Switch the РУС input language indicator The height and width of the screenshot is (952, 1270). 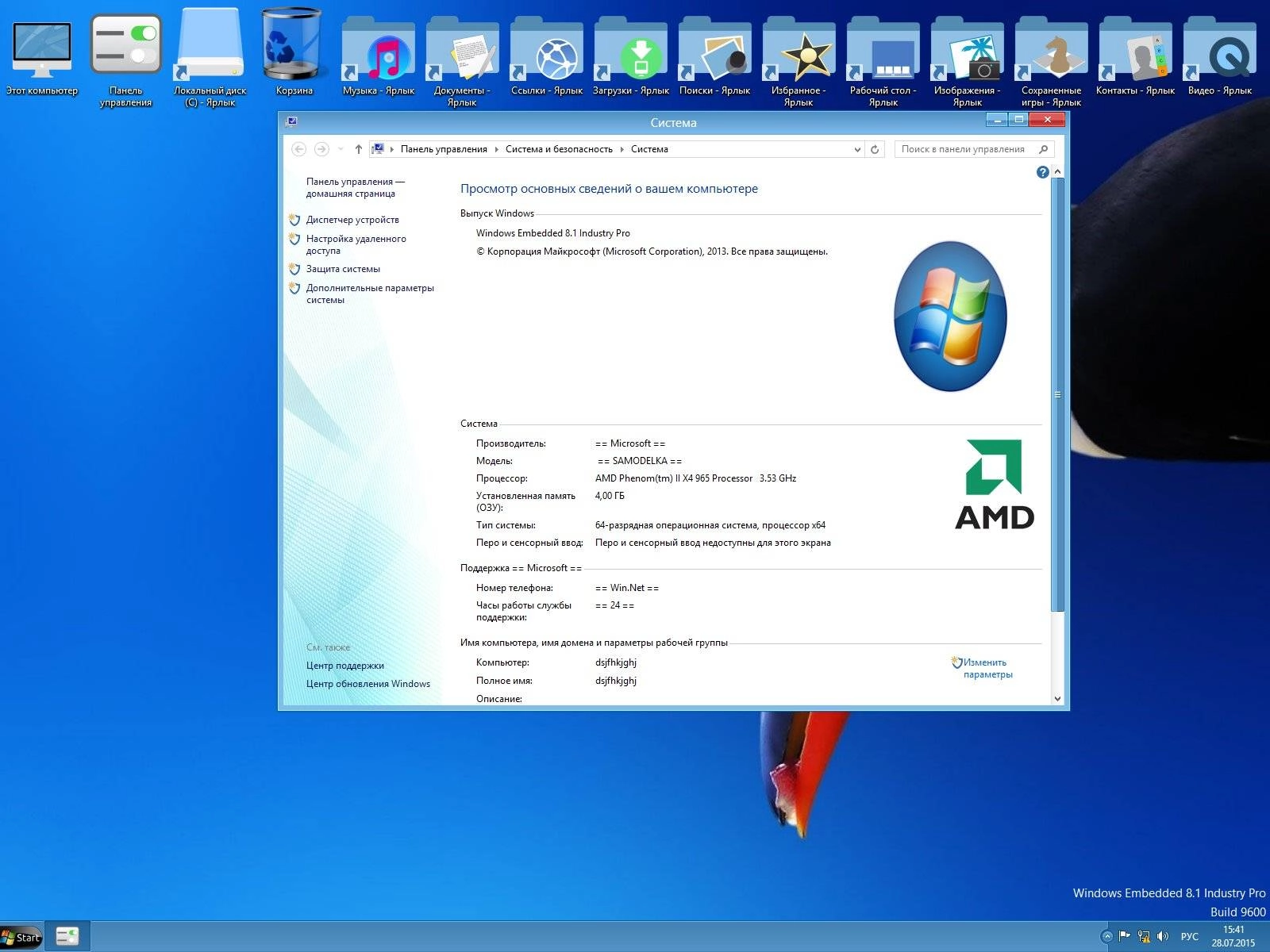1189,937
